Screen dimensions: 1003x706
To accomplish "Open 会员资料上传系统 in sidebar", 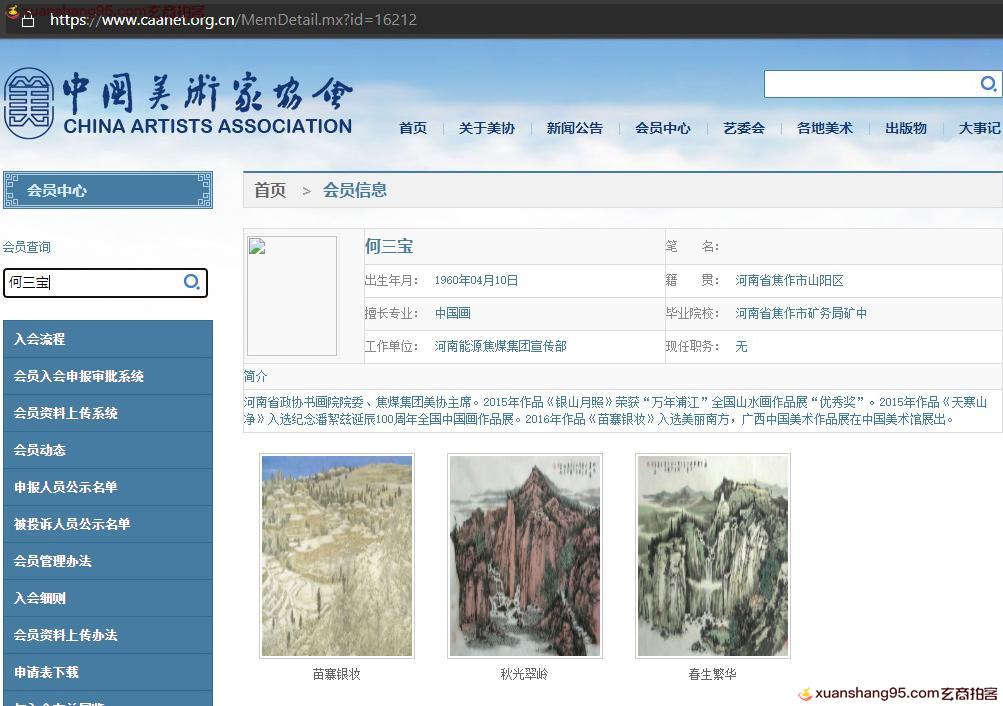I will 107,413.
